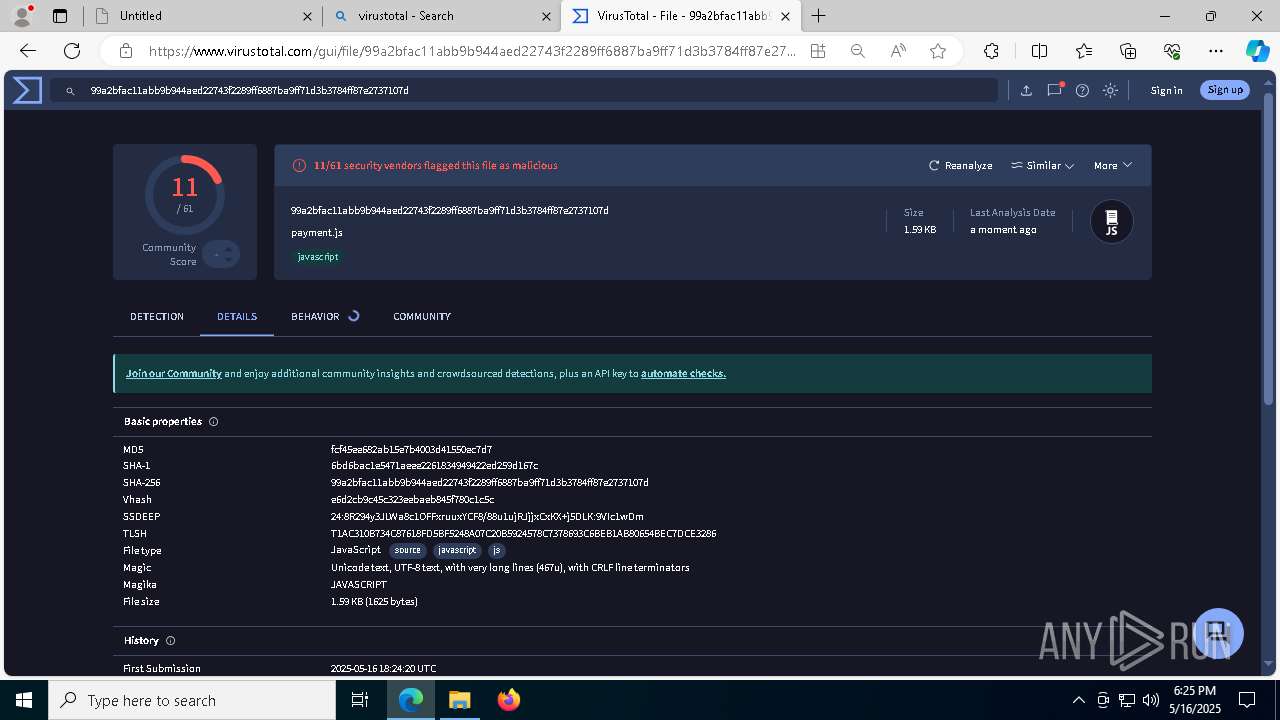The height and width of the screenshot is (720, 1280).
Task: Open Edge settings and more menu
Action: [1216, 51]
